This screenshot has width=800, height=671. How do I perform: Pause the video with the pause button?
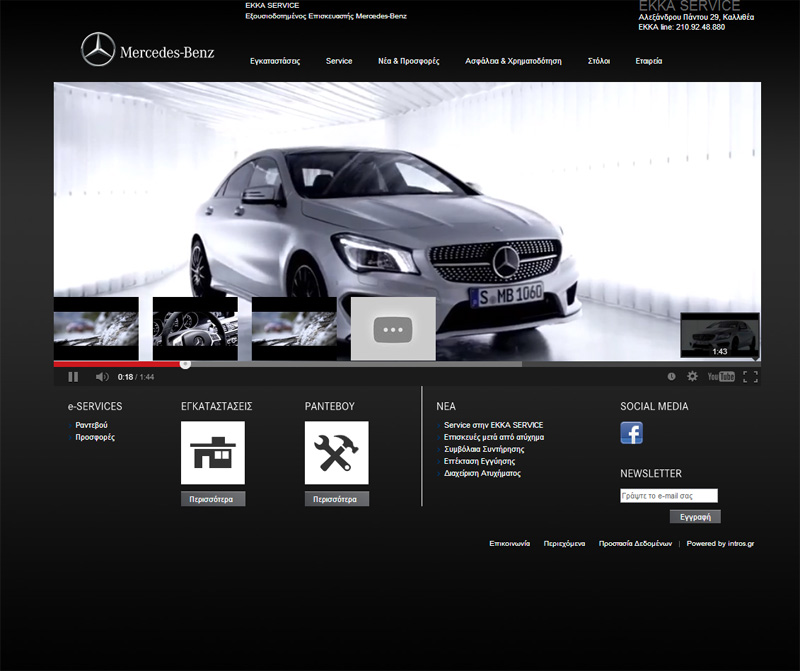(73, 377)
